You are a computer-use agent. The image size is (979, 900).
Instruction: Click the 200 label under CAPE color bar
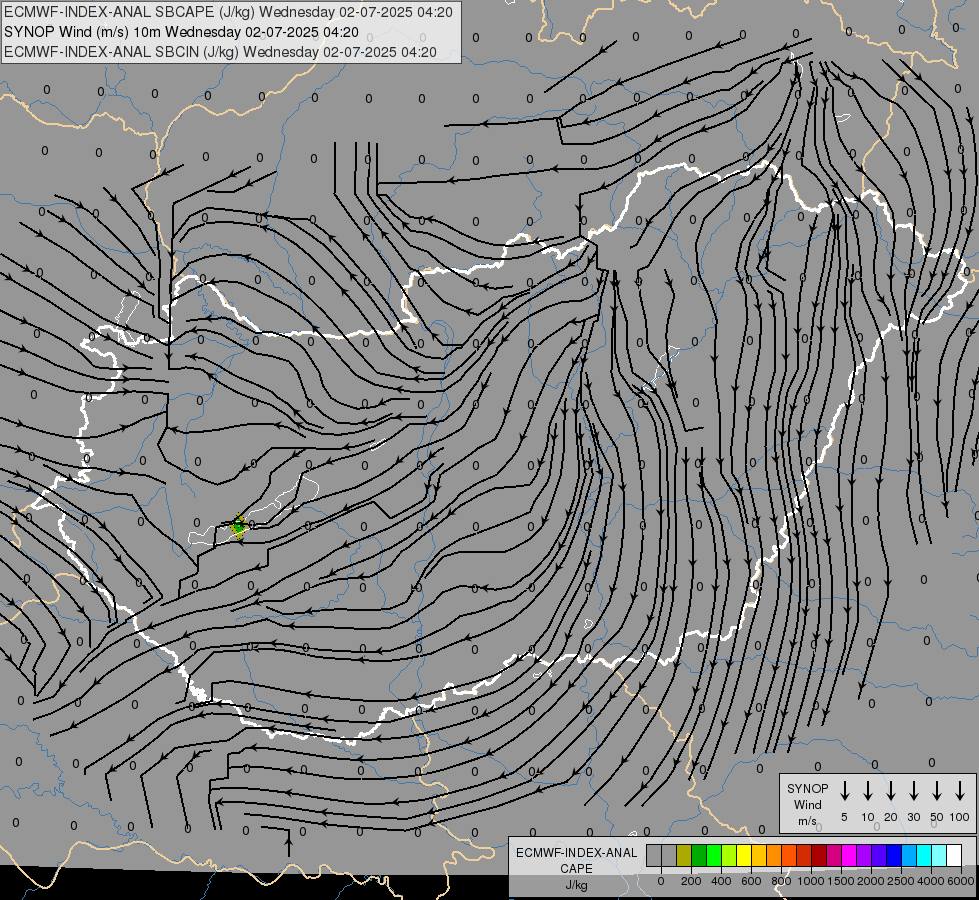coord(691,881)
